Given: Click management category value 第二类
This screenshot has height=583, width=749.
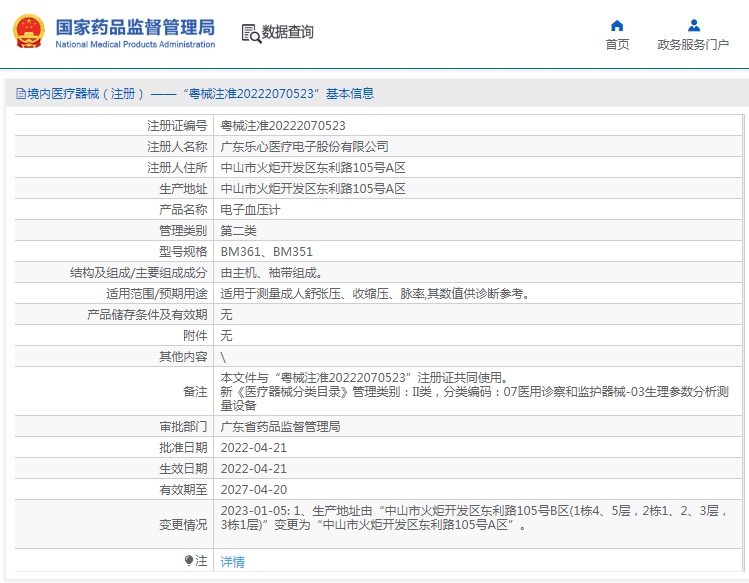Looking at the screenshot, I should (238, 231).
